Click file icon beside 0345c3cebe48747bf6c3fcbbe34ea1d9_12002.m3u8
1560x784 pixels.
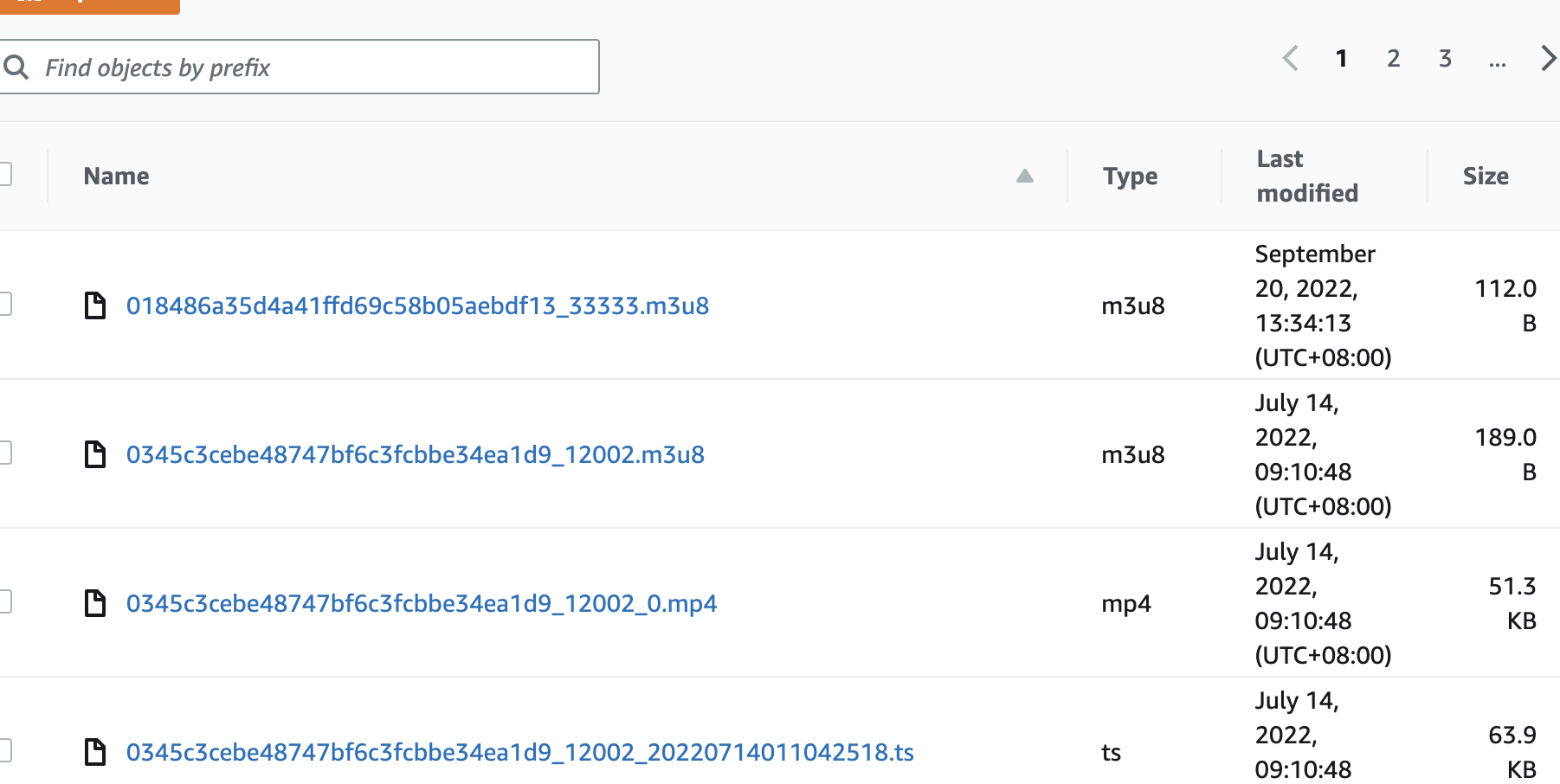pyautogui.click(x=94, y=454)
